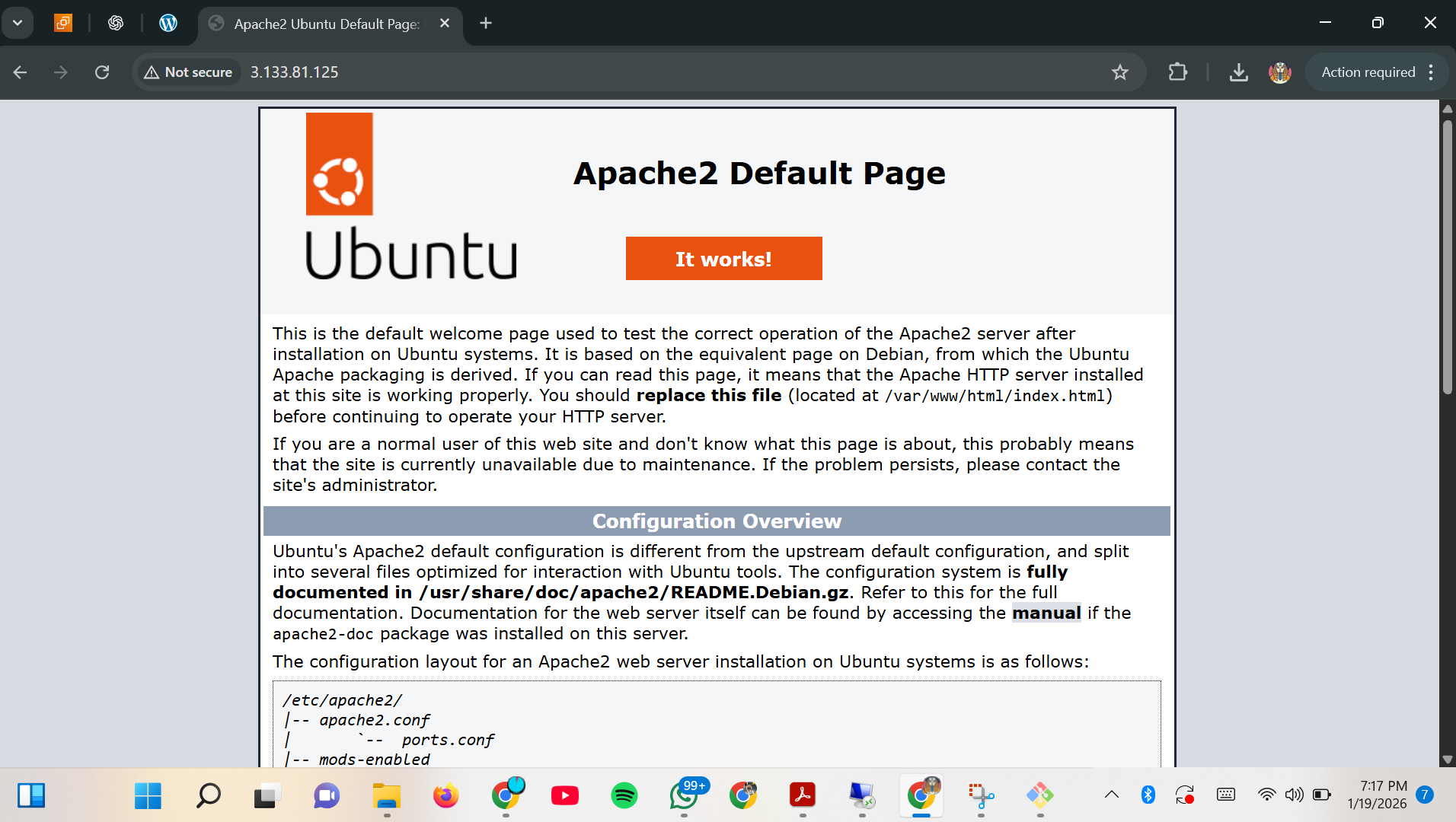Go back to the previous page
This screenshot has height=822, width=1456.
click(21, 72)
